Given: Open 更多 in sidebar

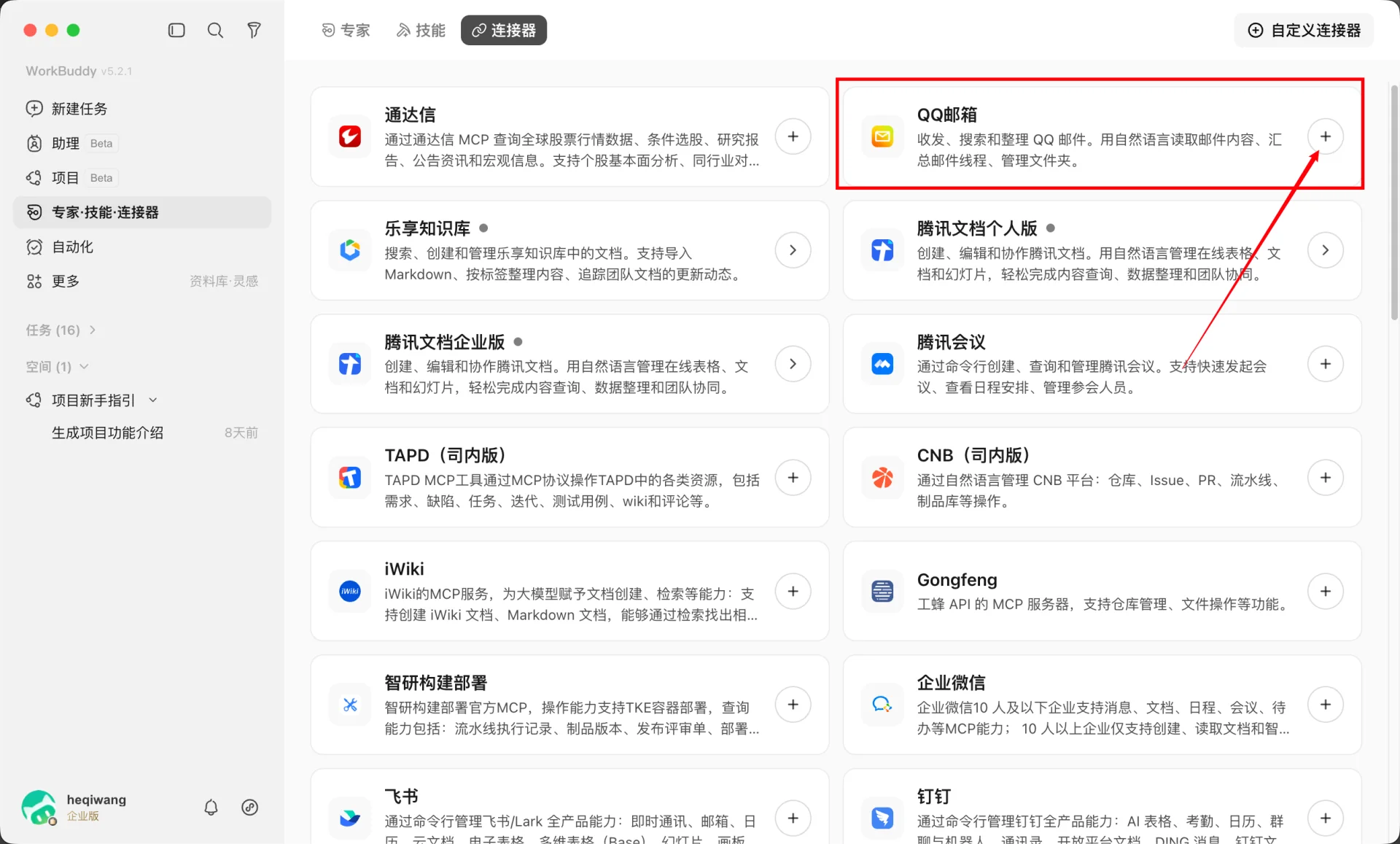Looking at the screenshot, I should [142, 281].
